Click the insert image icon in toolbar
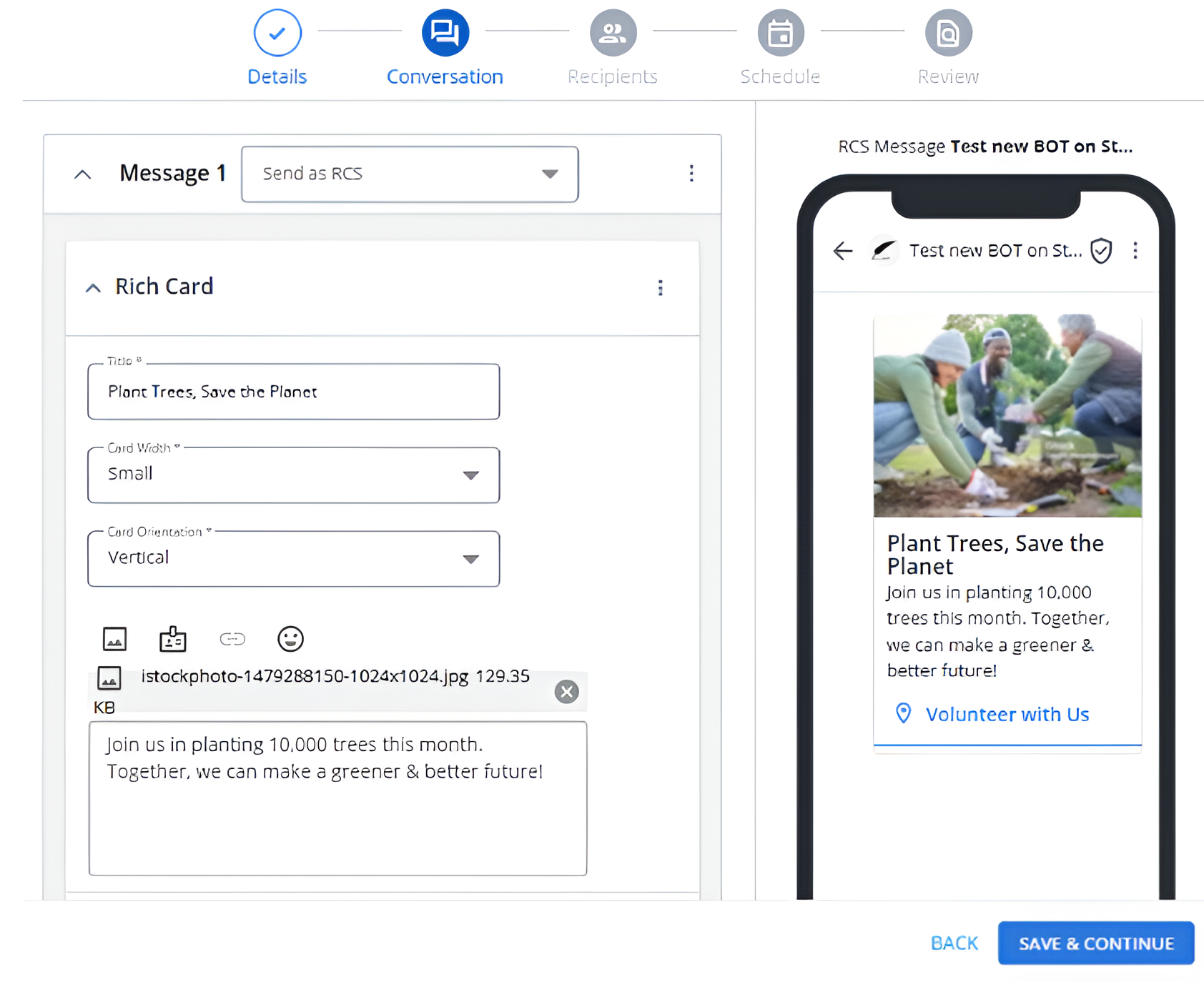 [114, 638]
